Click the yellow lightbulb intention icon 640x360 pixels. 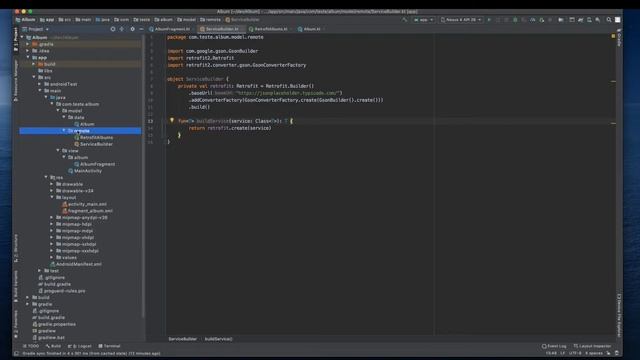click(x=172, y=120)
